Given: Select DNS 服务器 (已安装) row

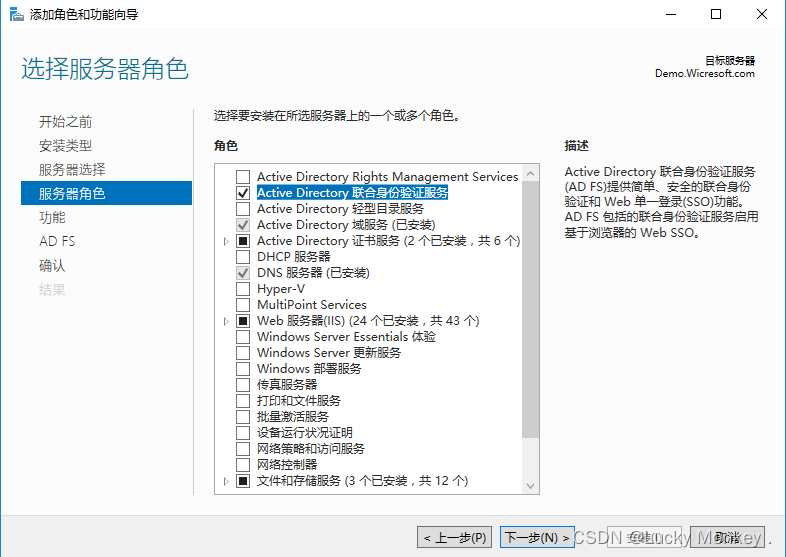Looking at the screenshot, I should (313, 273).
